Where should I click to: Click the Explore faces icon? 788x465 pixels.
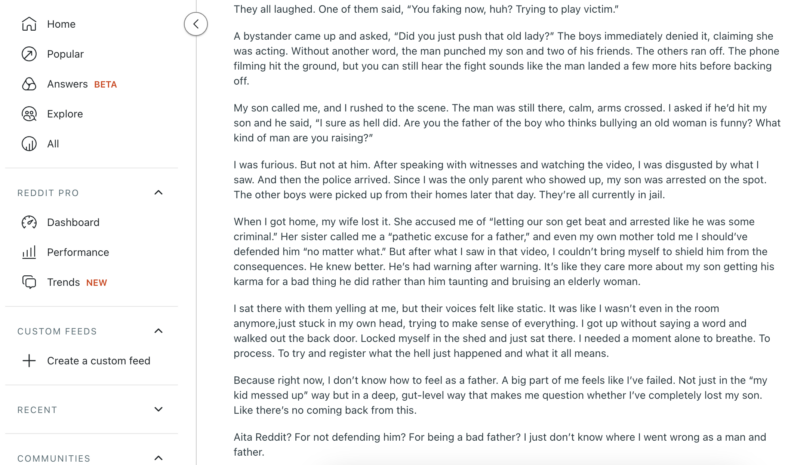(29, 114)
